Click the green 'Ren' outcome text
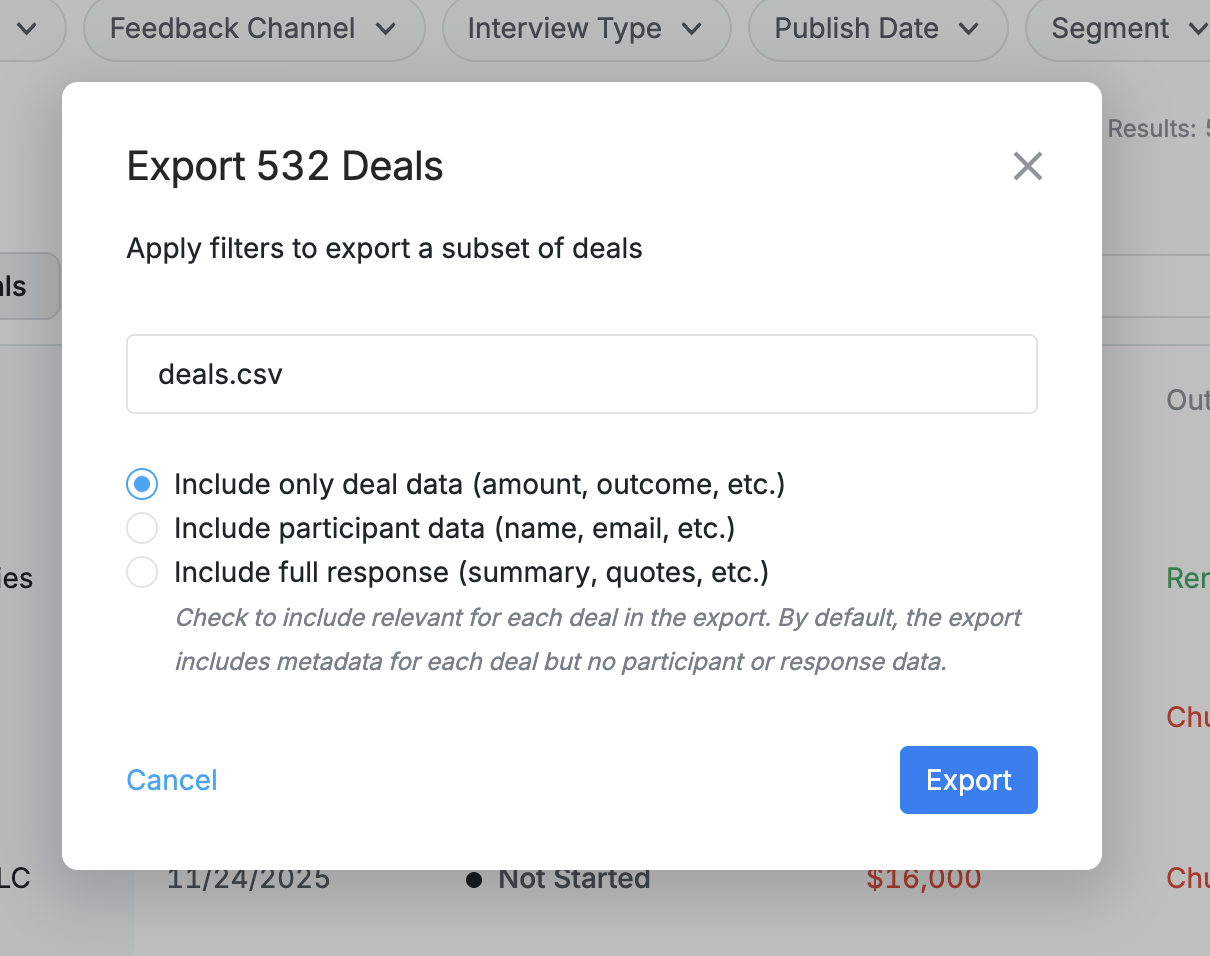The width and height of the screenshot is (1210, 956). click(x=1188, y=578)
